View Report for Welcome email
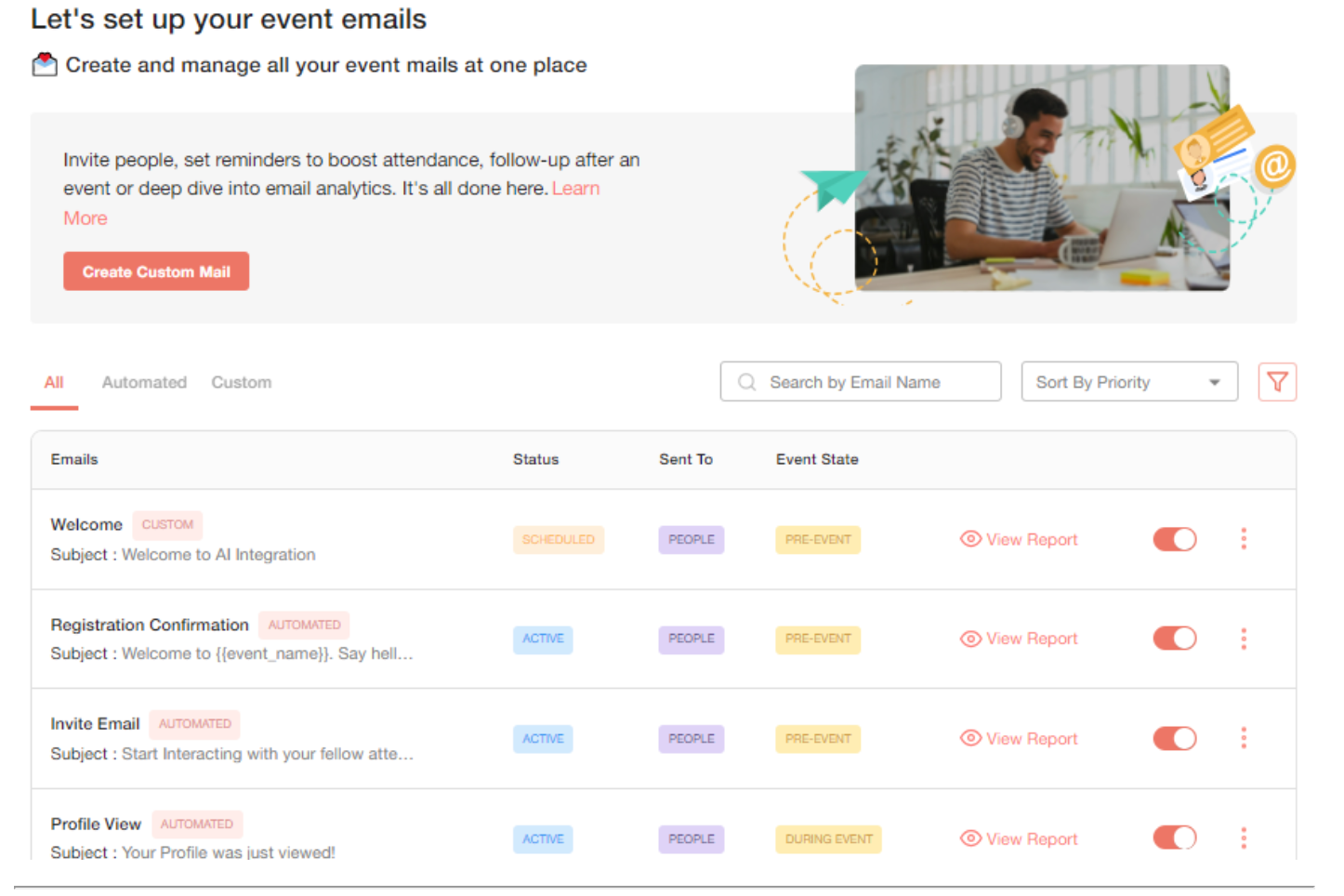1344x896 pixels. [1019, 539]
